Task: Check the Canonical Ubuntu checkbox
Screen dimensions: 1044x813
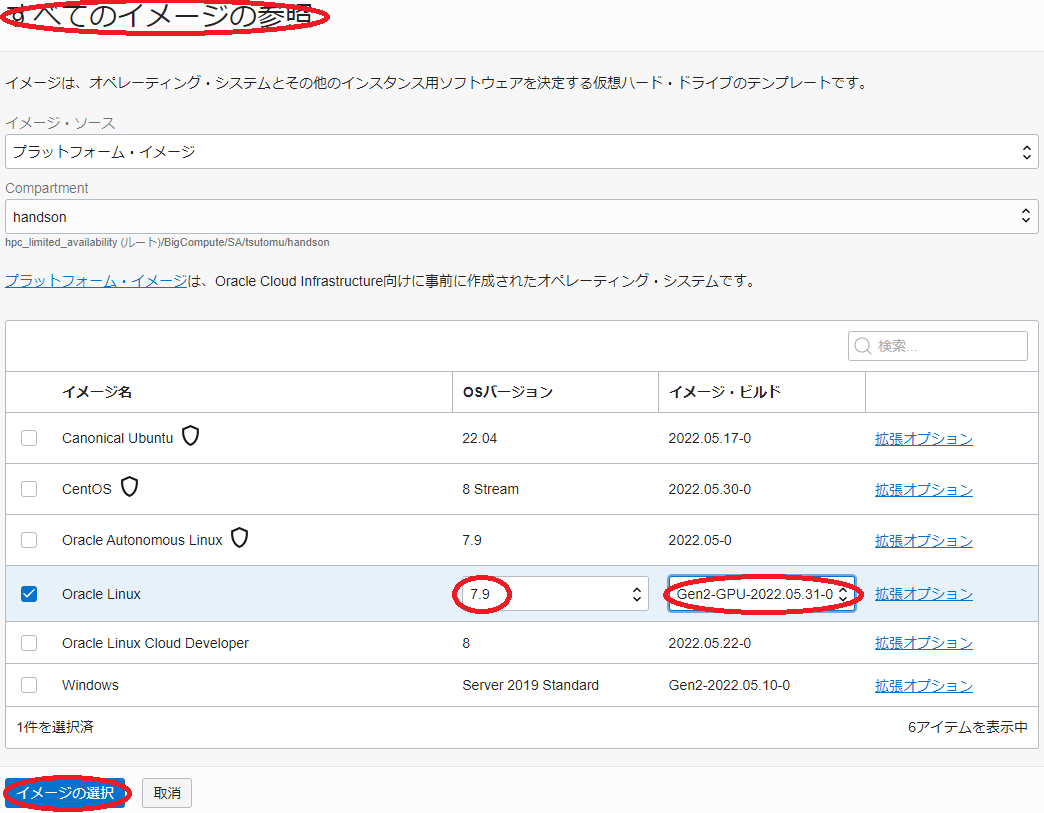Action: 29,438
